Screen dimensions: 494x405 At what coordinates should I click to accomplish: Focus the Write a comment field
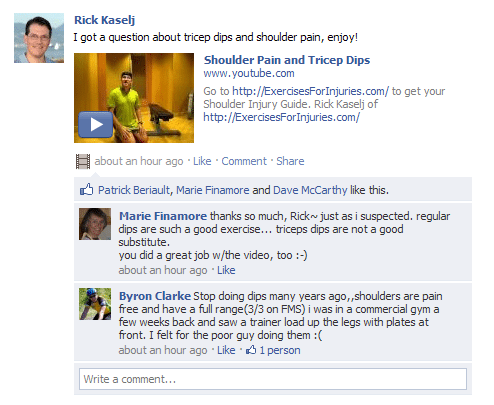[x=273, y=379]
